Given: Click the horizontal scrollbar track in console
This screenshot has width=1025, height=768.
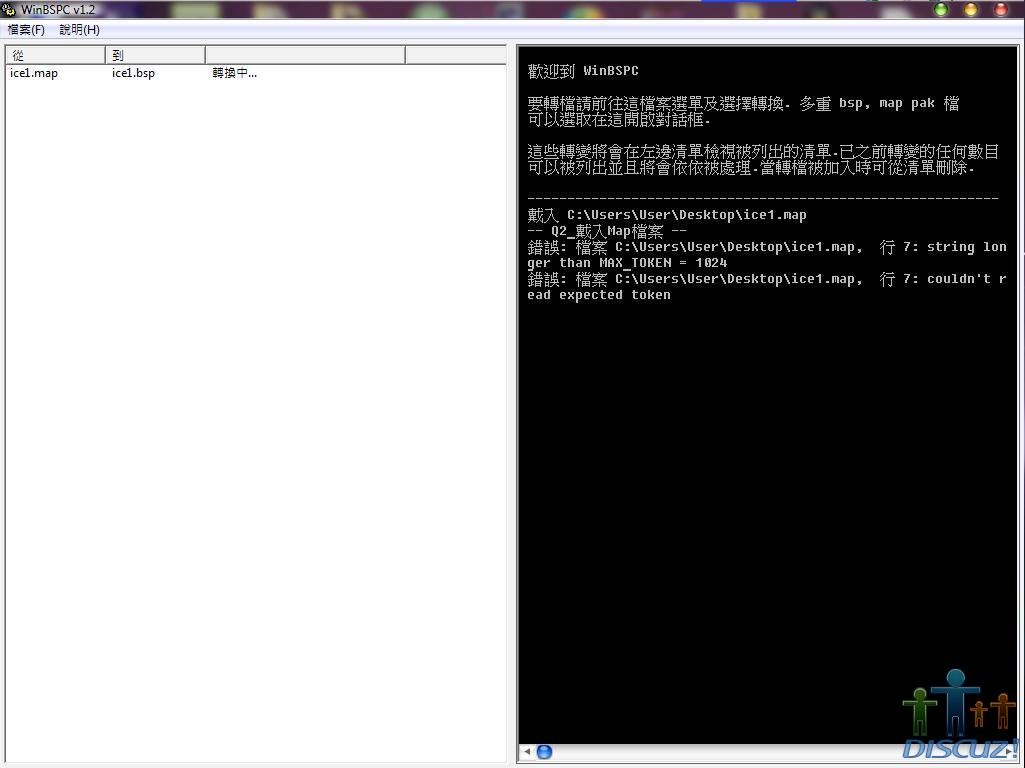Looking at the screenshot, I should tap(720, 752).
